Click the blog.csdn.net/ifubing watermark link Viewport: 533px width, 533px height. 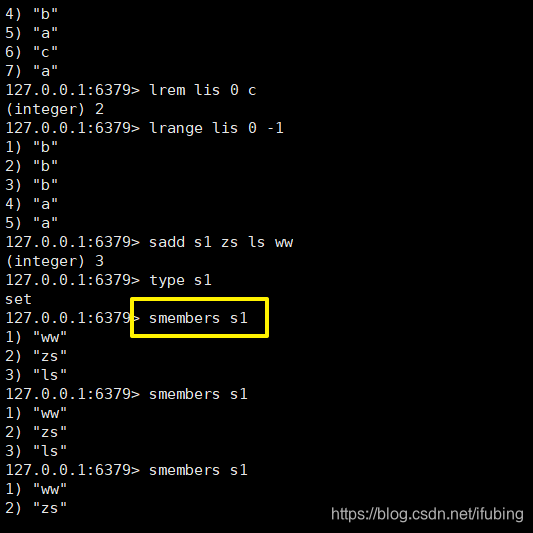427,514
